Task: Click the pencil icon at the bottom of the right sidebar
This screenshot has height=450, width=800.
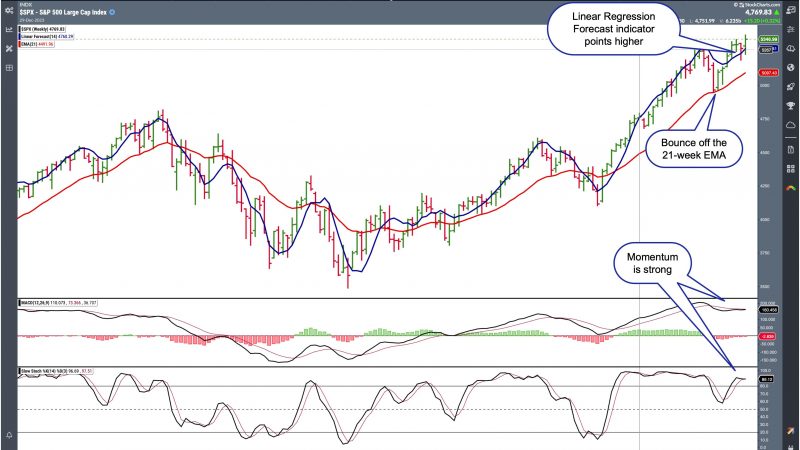Action: 791,432
